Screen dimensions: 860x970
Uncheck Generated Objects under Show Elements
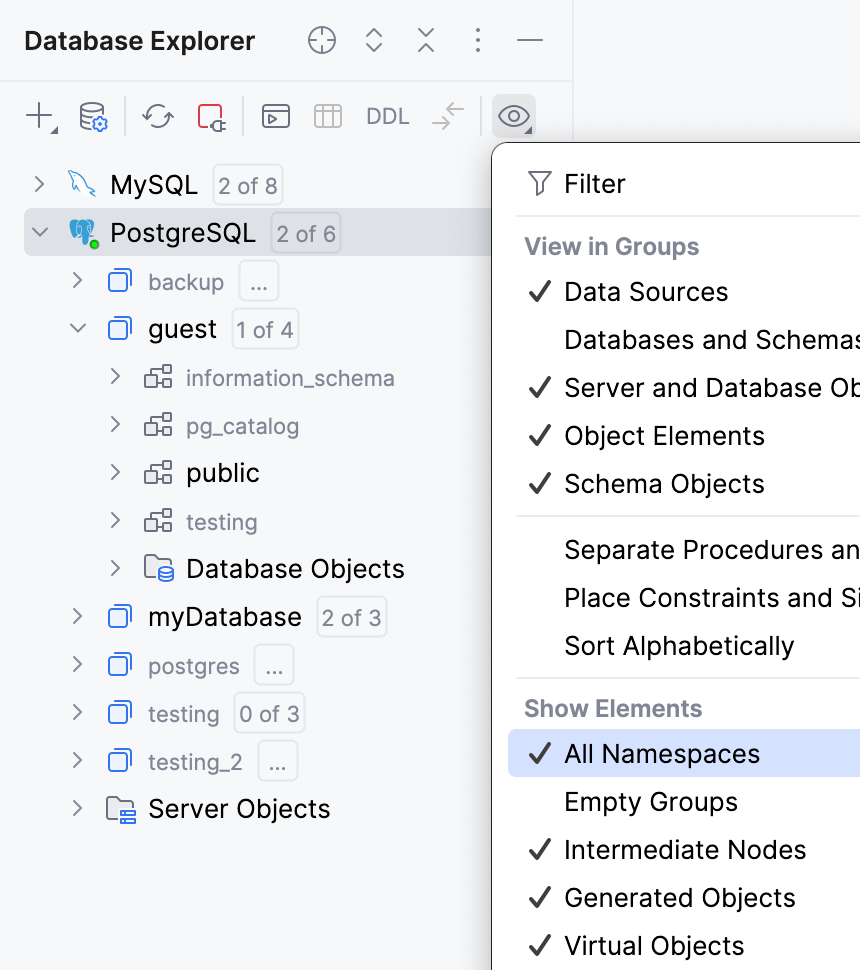pos(678,897)
